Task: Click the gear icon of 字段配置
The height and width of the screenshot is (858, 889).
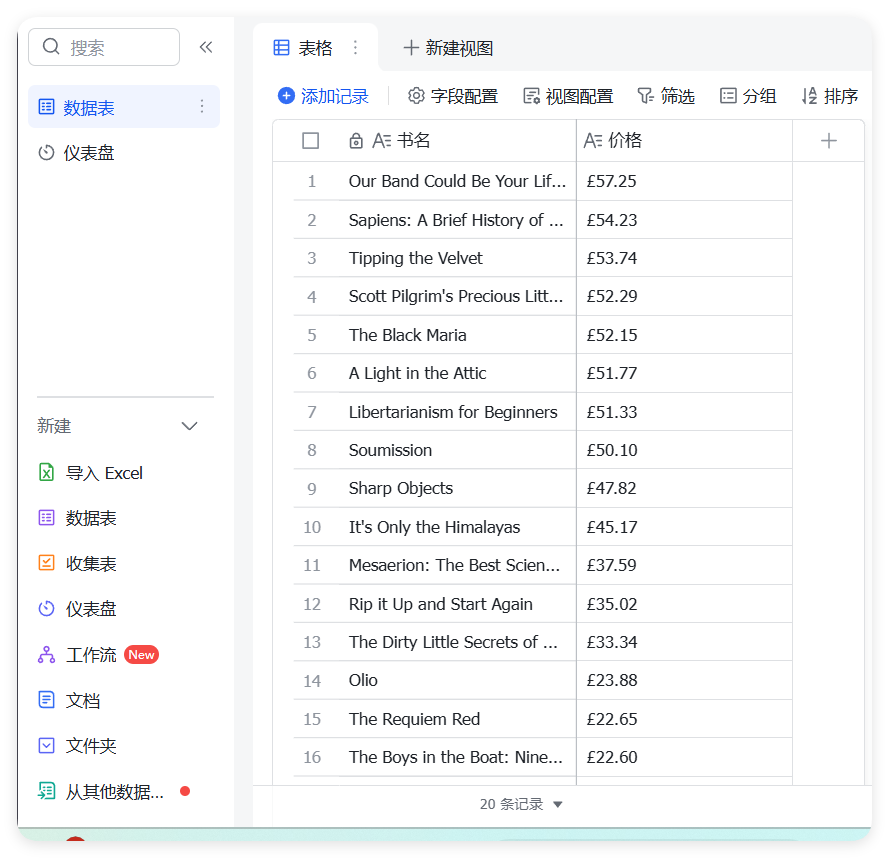Action: pyautogui.click(x=416, y=96)
